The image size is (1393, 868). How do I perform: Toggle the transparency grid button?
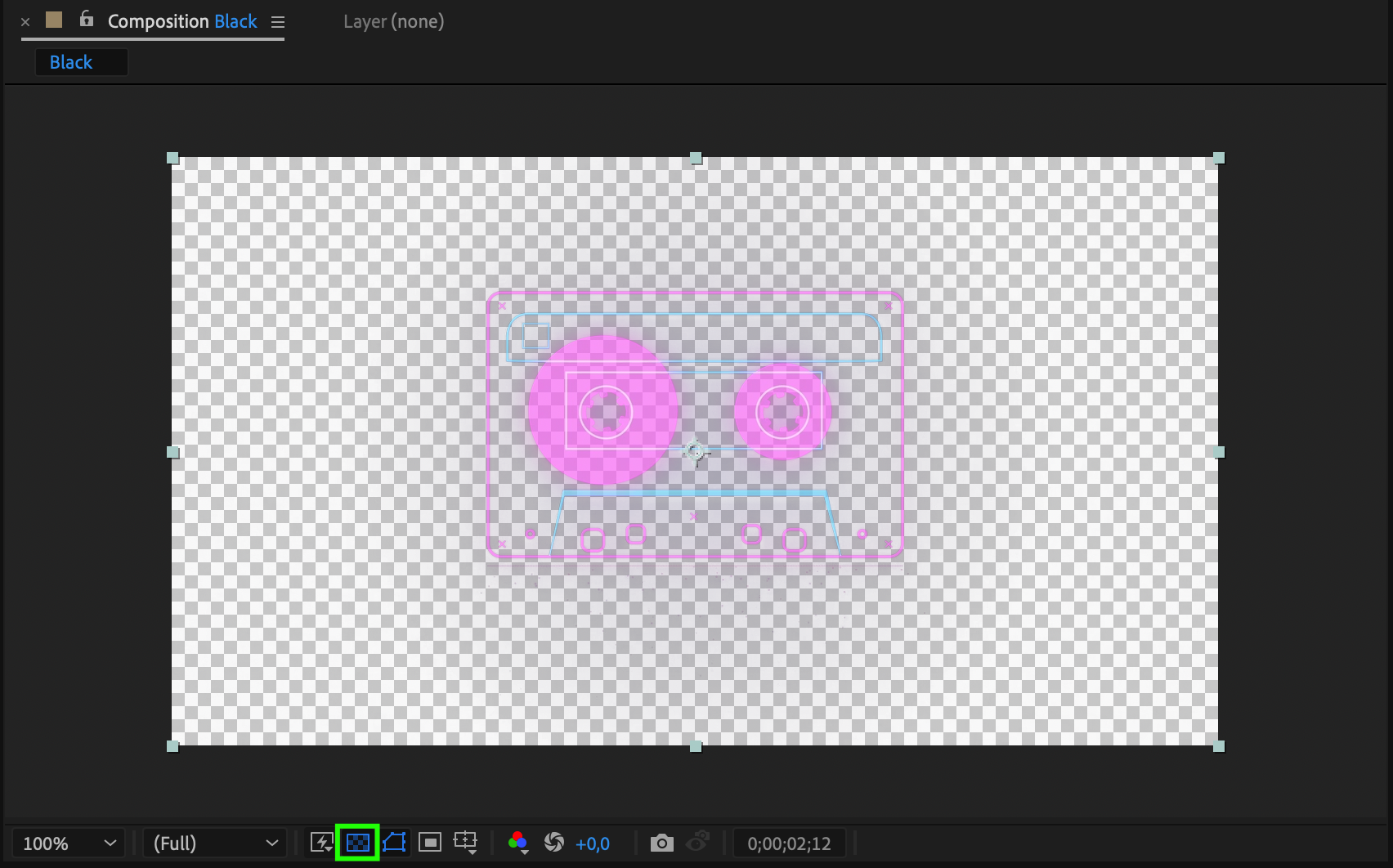pyautogui.click(x=357, y=843)
